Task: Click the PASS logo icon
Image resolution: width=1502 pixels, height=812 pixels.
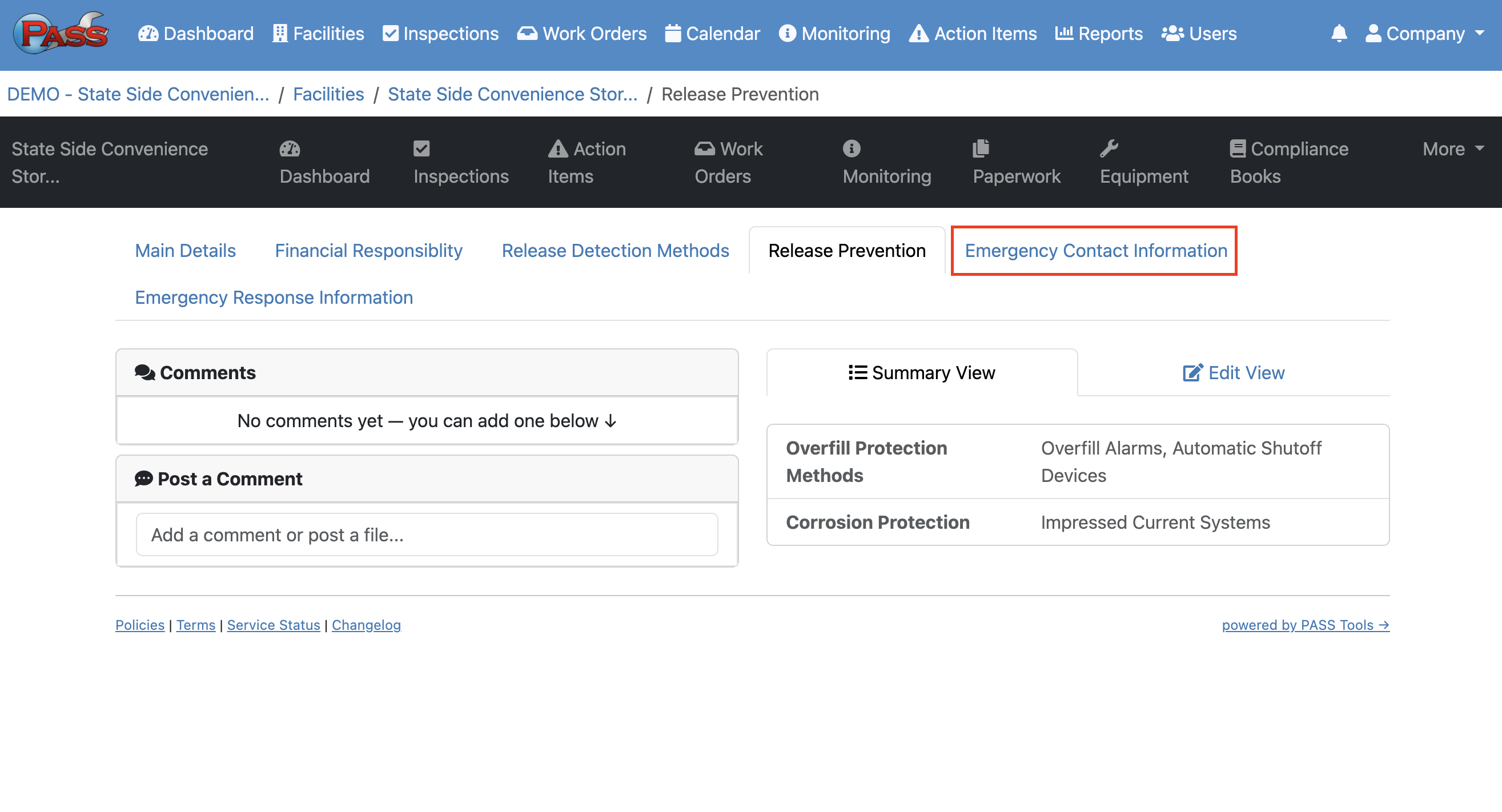Action: point(61,33)
